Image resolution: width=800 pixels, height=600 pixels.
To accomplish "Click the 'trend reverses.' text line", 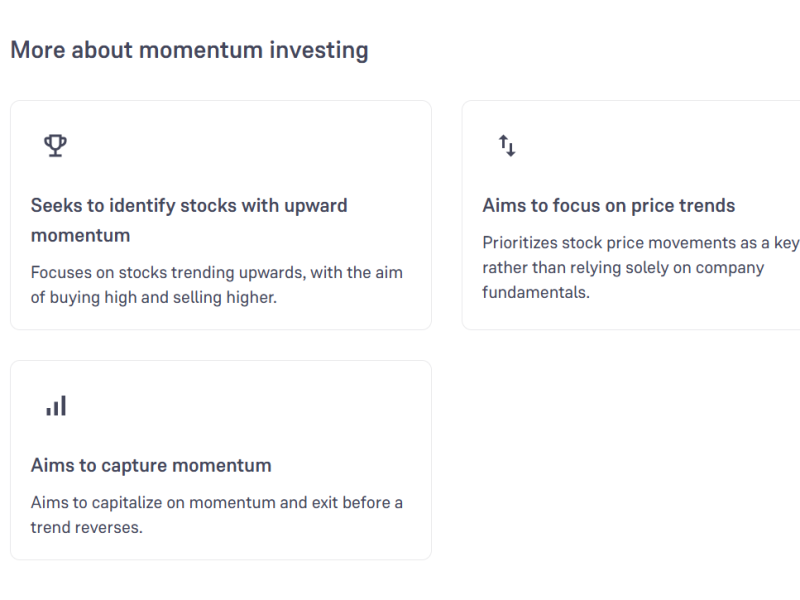I will 86,528.
